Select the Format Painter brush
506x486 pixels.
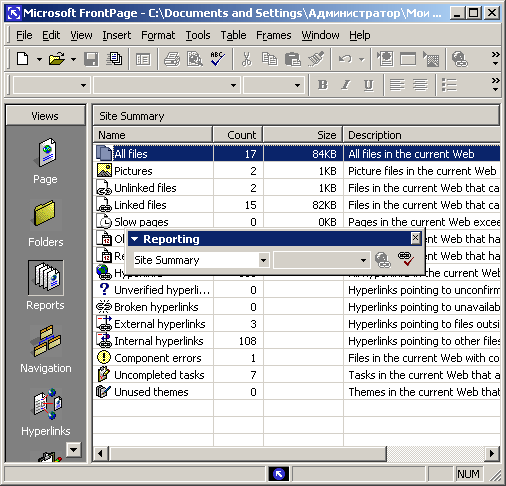pyautogui.click(x=316, y=59)
